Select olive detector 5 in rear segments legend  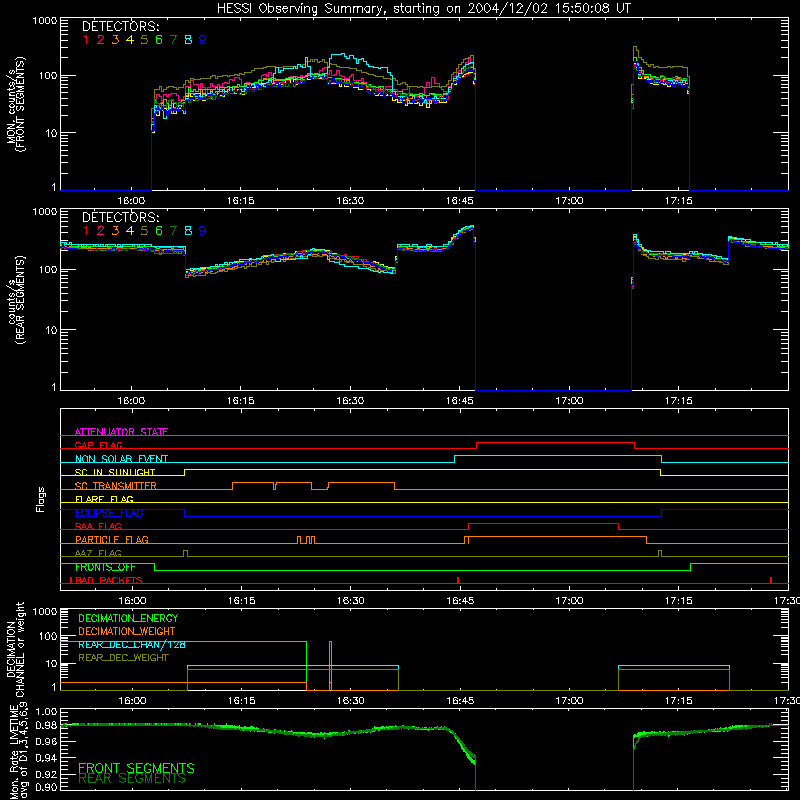point(144,231)
